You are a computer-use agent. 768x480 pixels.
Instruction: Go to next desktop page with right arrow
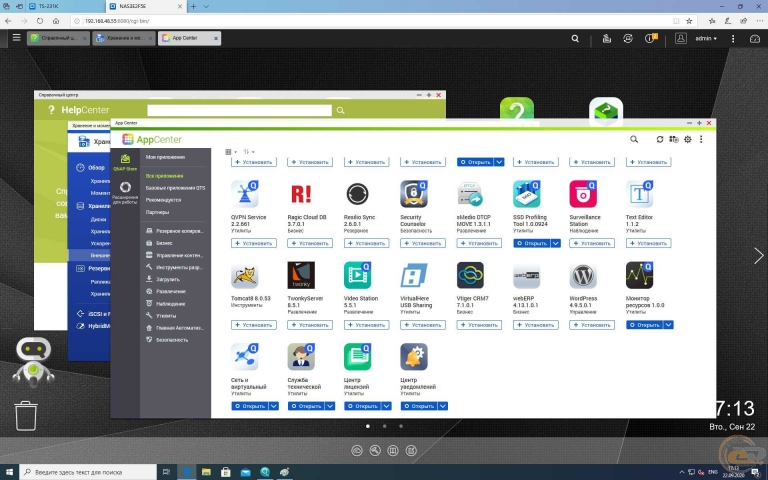(x=758, y=256)
